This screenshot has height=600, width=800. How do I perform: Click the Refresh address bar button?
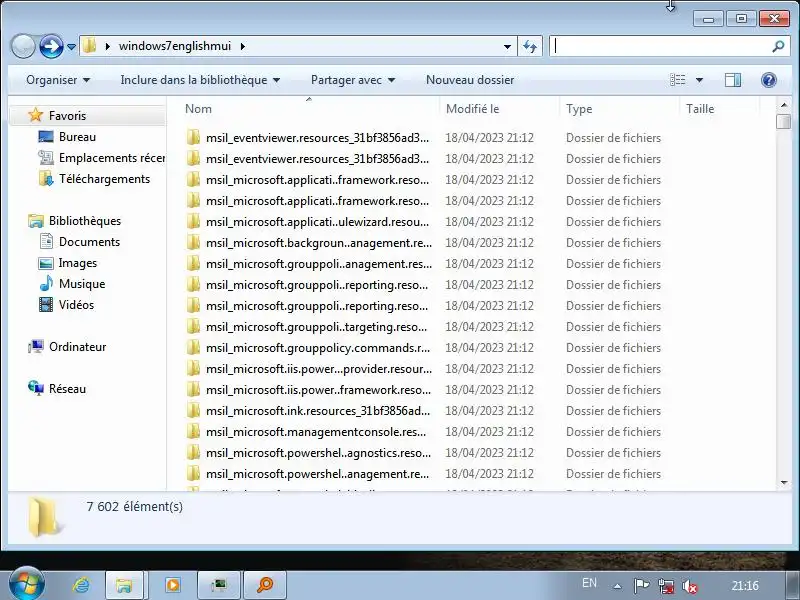530,46
